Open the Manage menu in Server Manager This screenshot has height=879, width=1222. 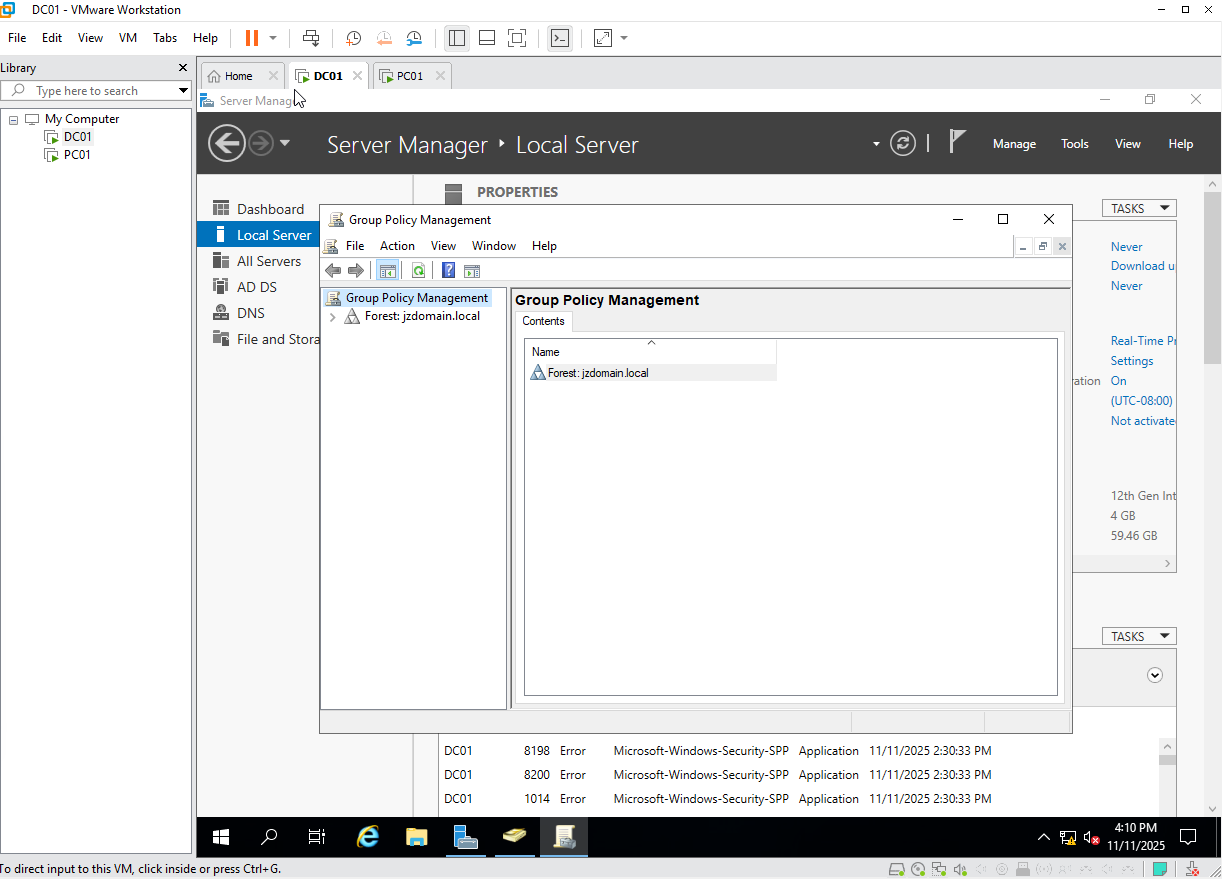[x=1013, y=143]
